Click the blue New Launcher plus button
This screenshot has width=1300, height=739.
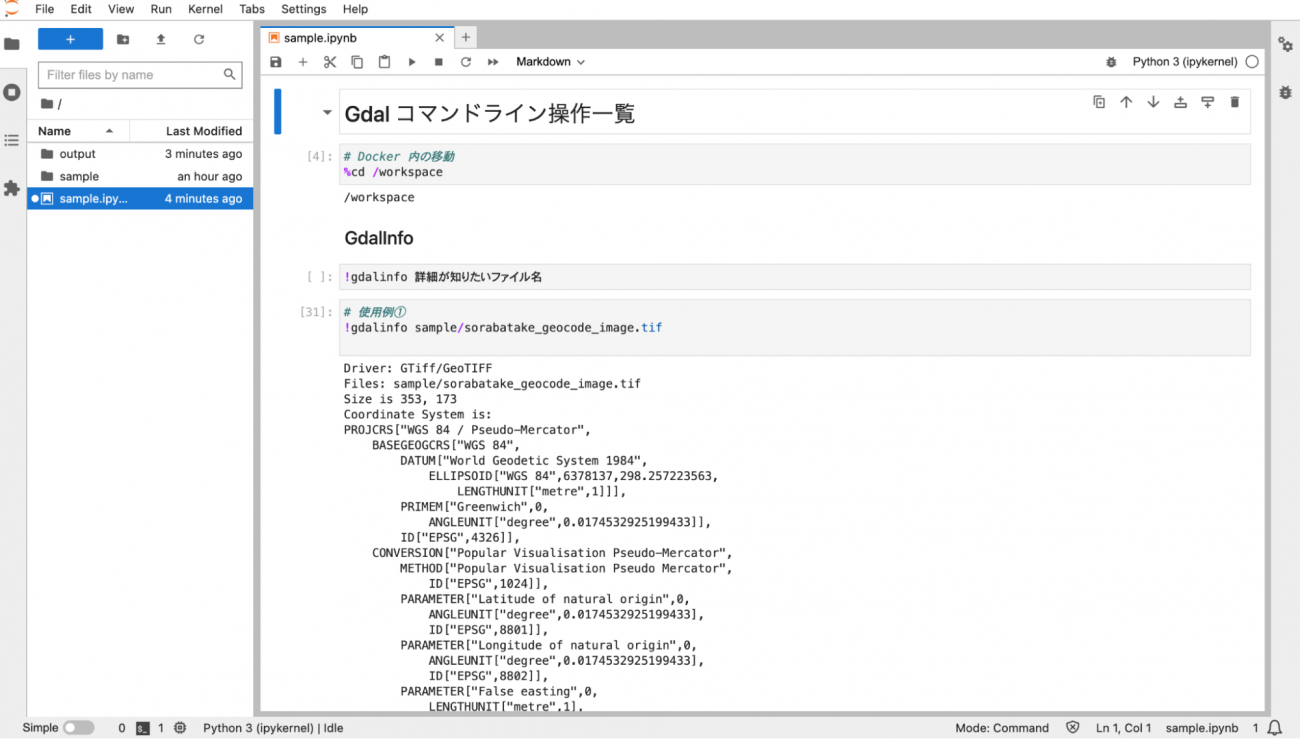tap(70, 39)
